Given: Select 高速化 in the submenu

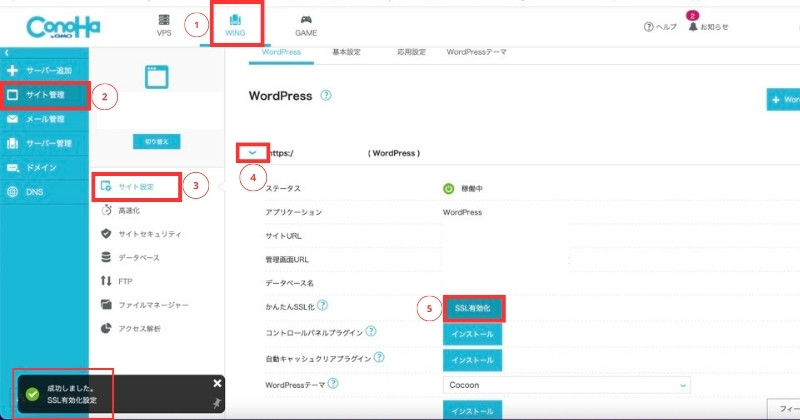Looking at the screenshot, I should (x=120, y=210).
